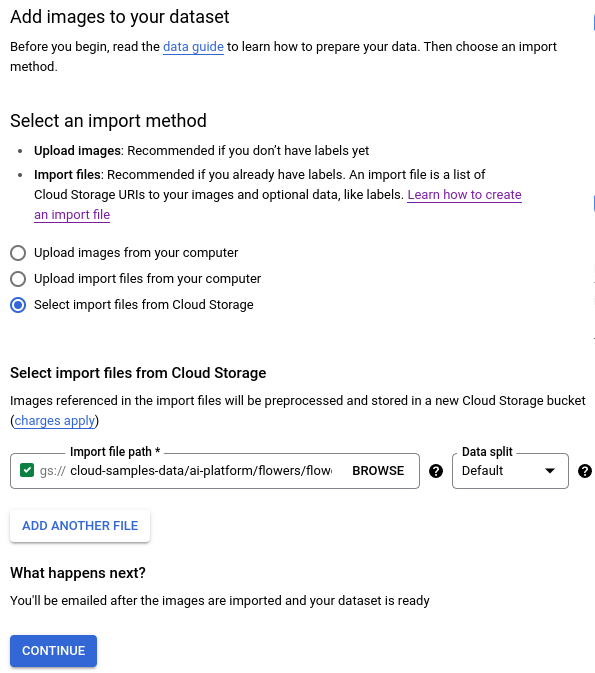
Task: Open the charges apply link
Action: [55, 421]
